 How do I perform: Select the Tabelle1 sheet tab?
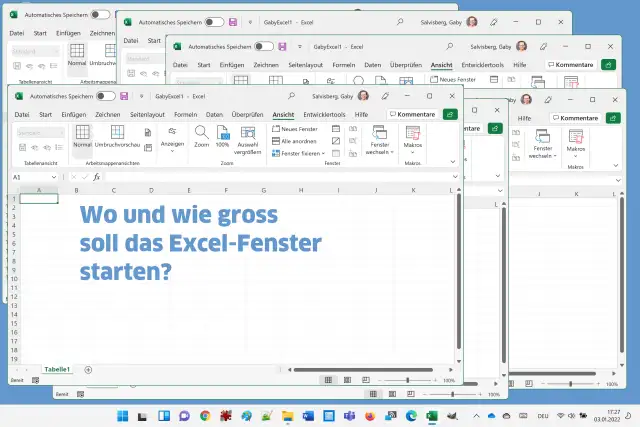[x=57, y=369]
